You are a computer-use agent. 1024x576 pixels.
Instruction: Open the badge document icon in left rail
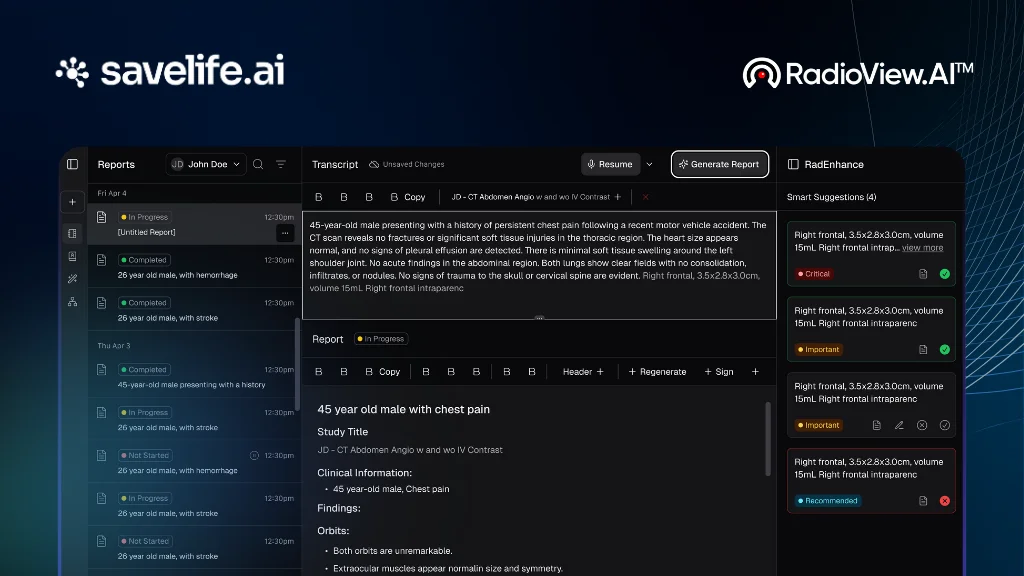pyautogui.click(x=72, y=256)
